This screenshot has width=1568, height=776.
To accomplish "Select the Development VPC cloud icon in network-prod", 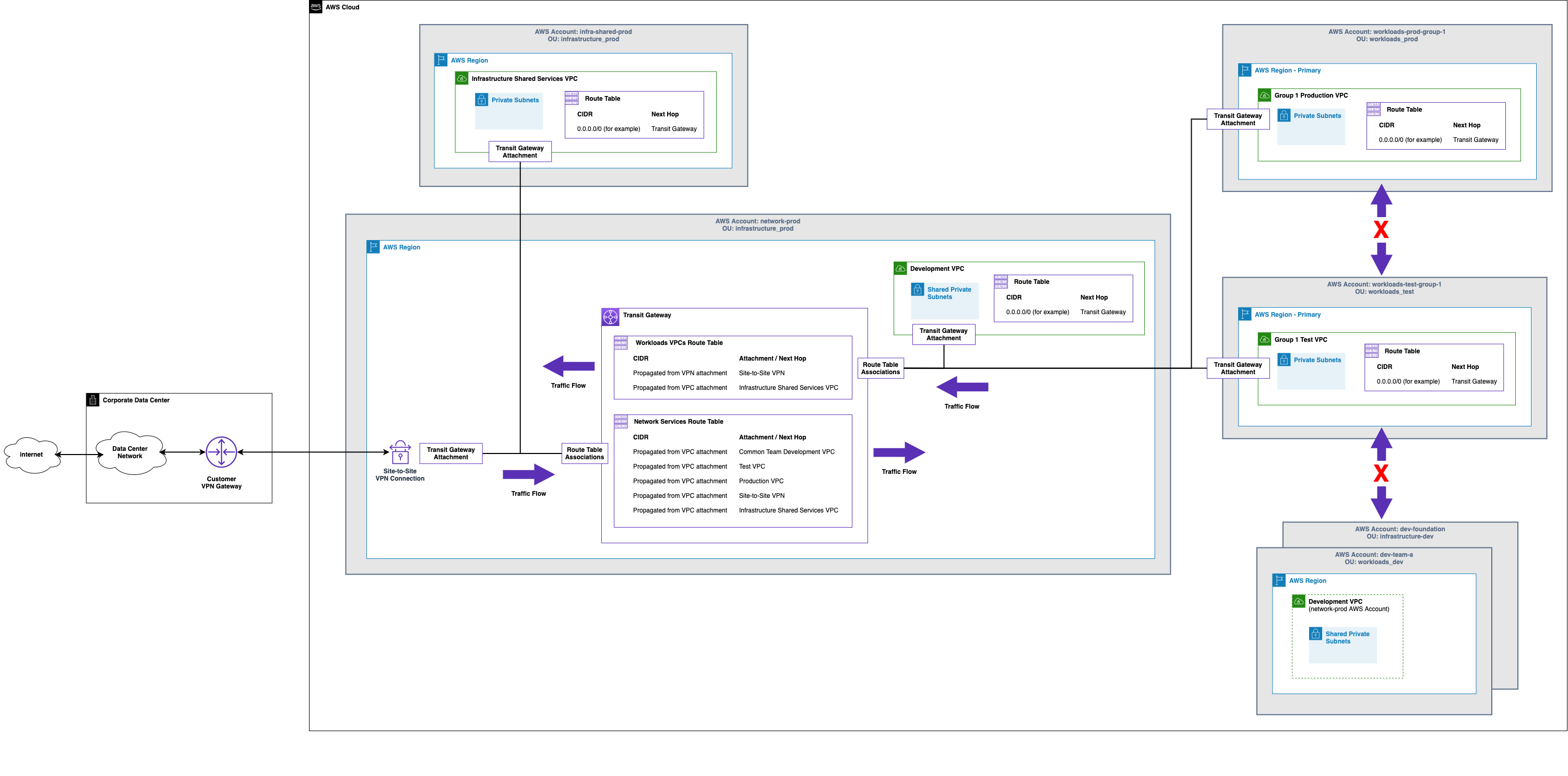I will click(x=900, y=268).
